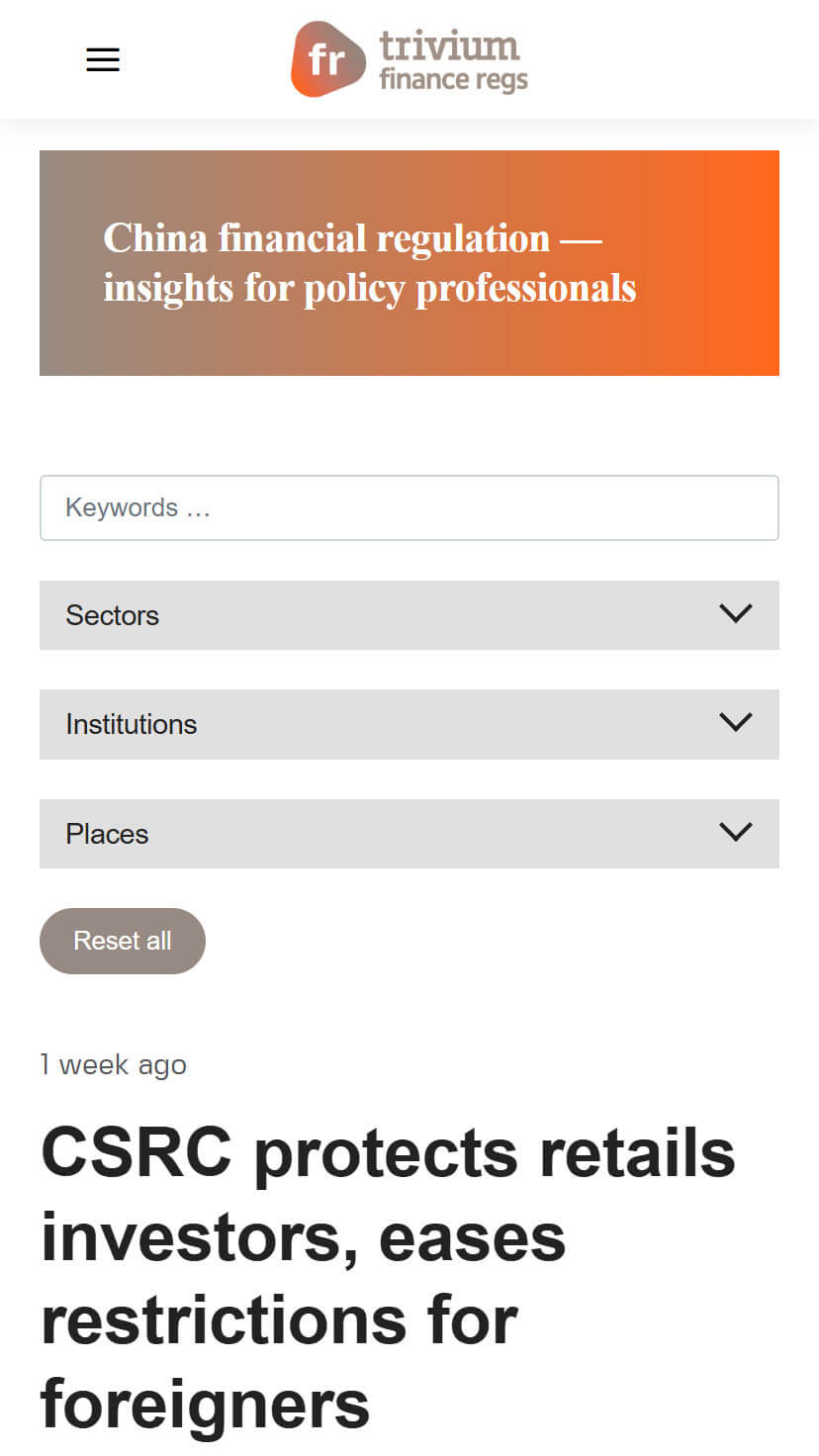The height and width of the screenshot is (1456, 819).
Task: Click the chevron beside Institutions
Action: [735, 723]
